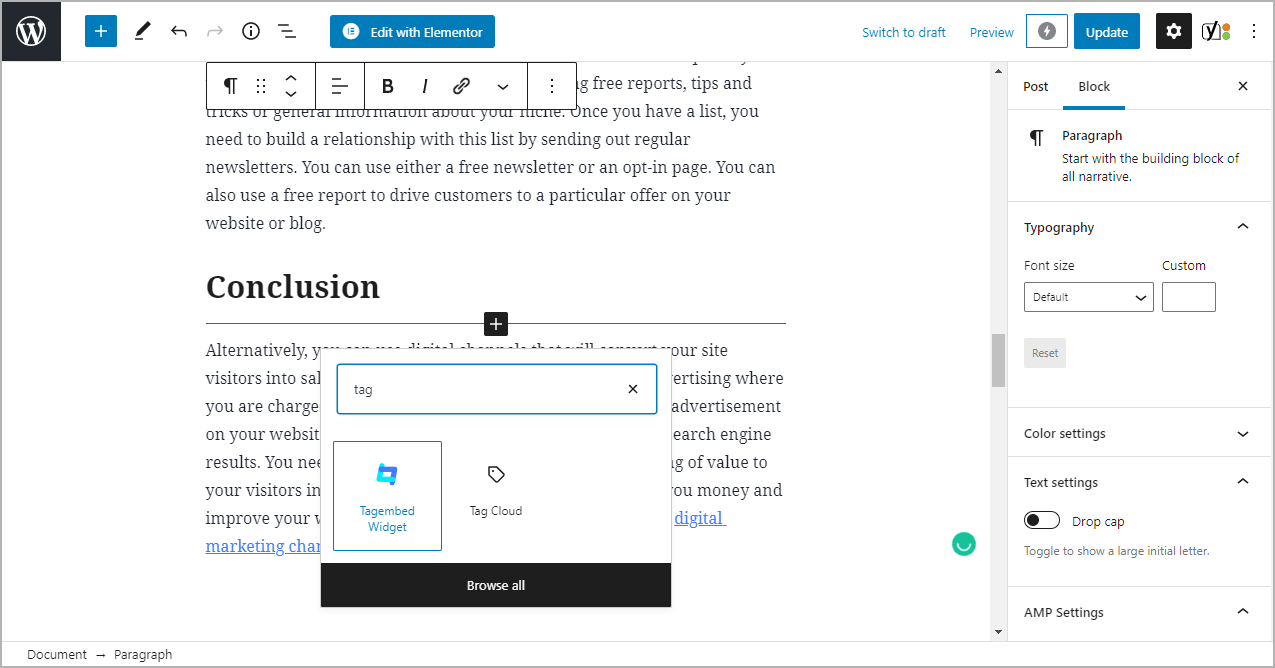Toggle the block inserter plus button
The width and height of the screenshot is (1275, 668).
pos(101,31)
